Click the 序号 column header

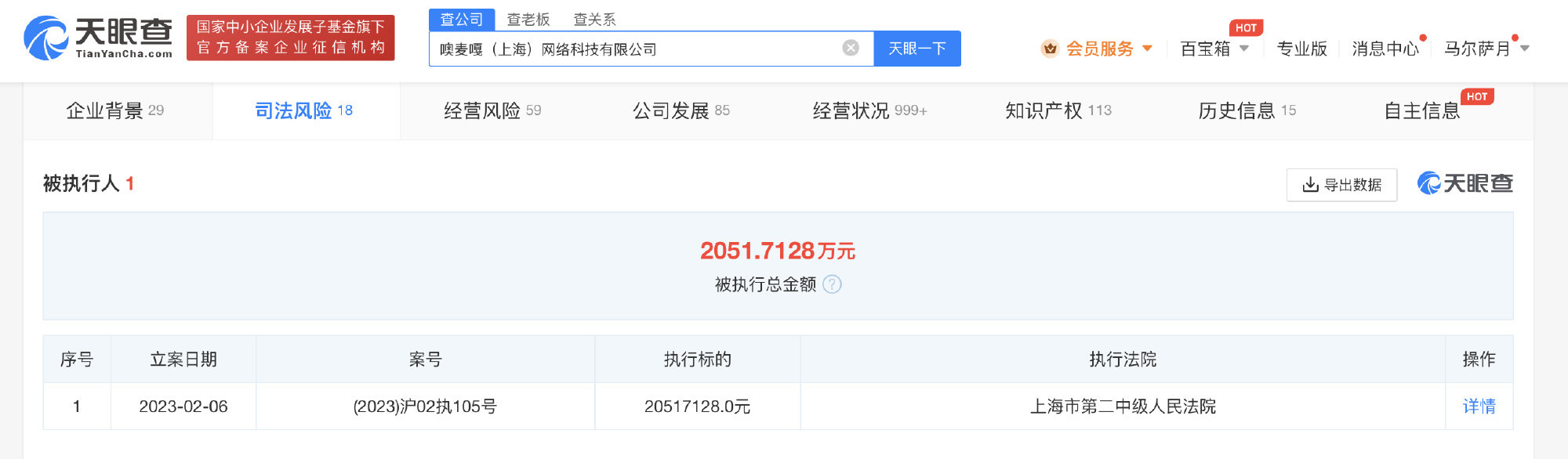(x=77, y=360)
